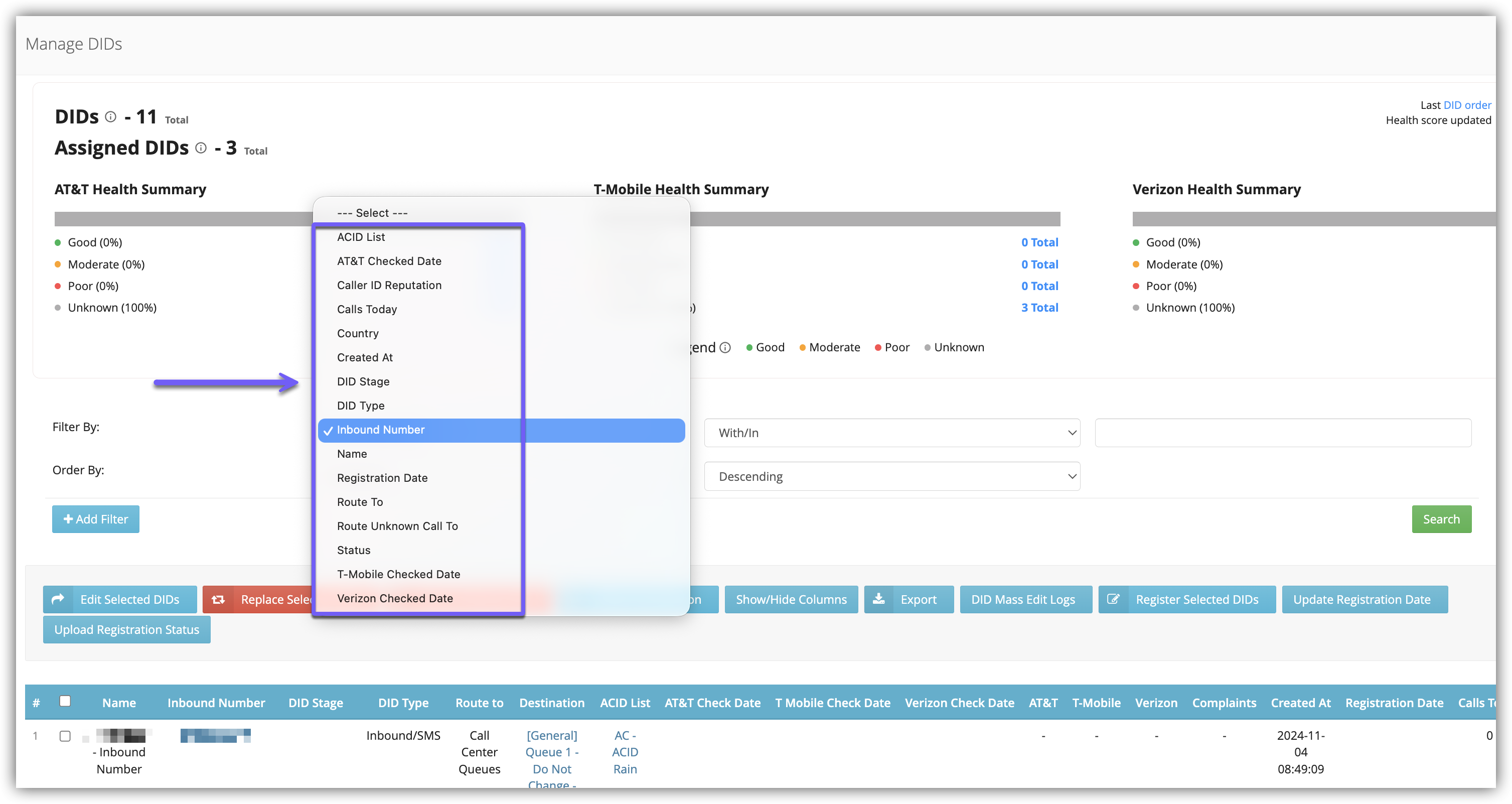Choose Caller ID Reputation option
1512x804 pixels.
[x=389, y=286]
